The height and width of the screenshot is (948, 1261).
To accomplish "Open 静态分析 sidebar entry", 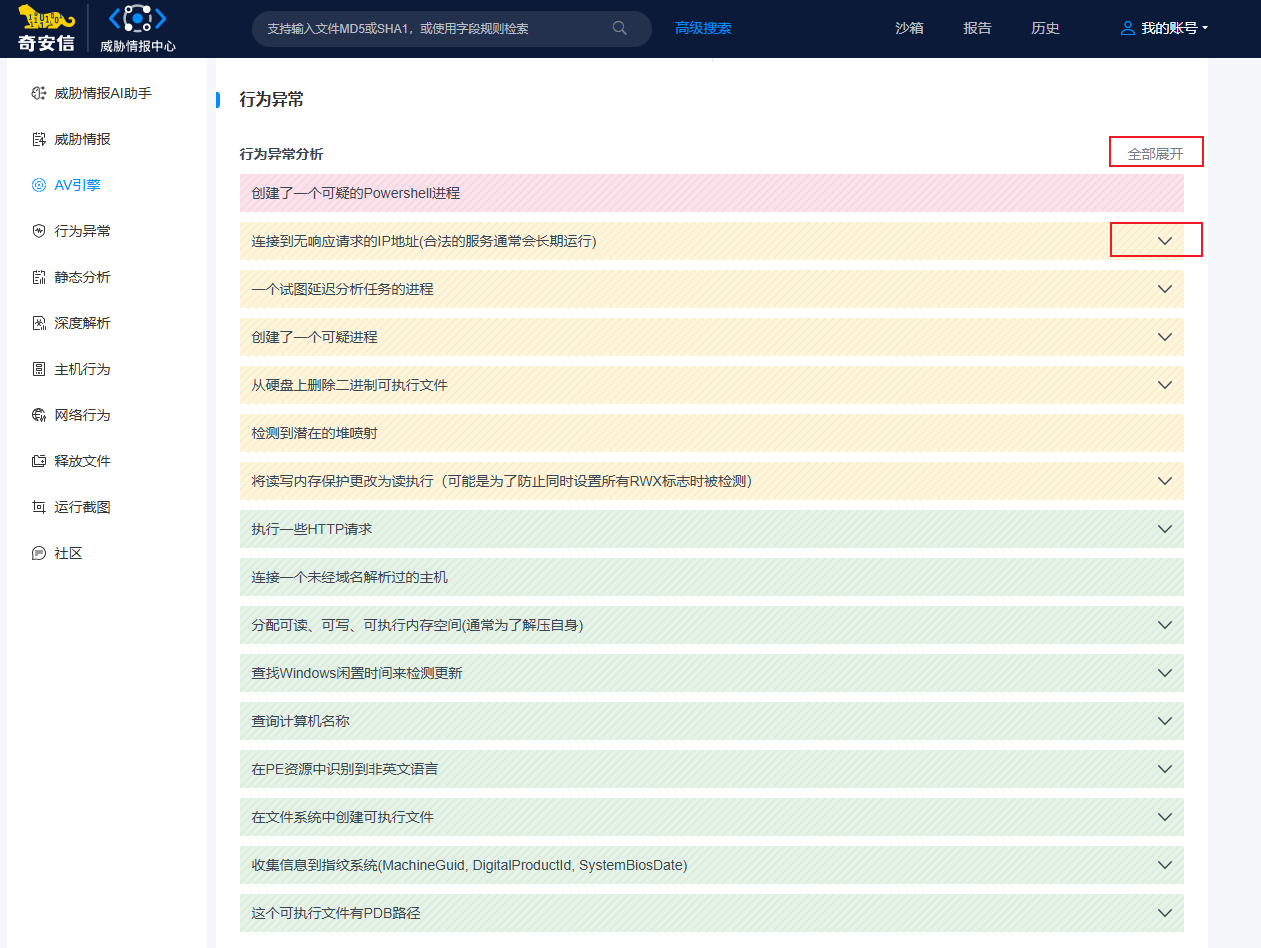I will coord(82,277).
